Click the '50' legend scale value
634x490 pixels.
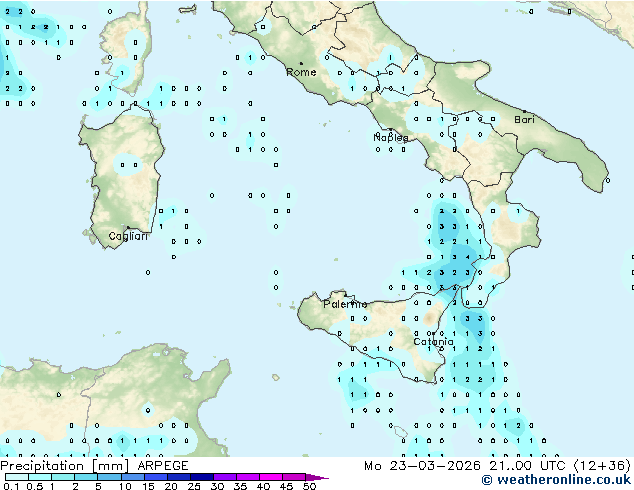point(310,486)
